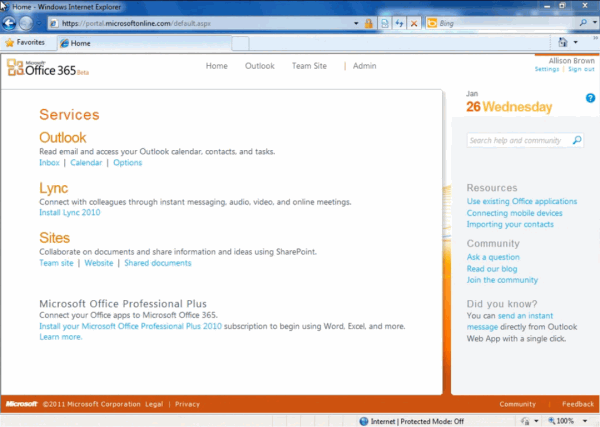This screenshot has width=600, height=427.
Task: Click Join the community link
Action: coord(502,280)
